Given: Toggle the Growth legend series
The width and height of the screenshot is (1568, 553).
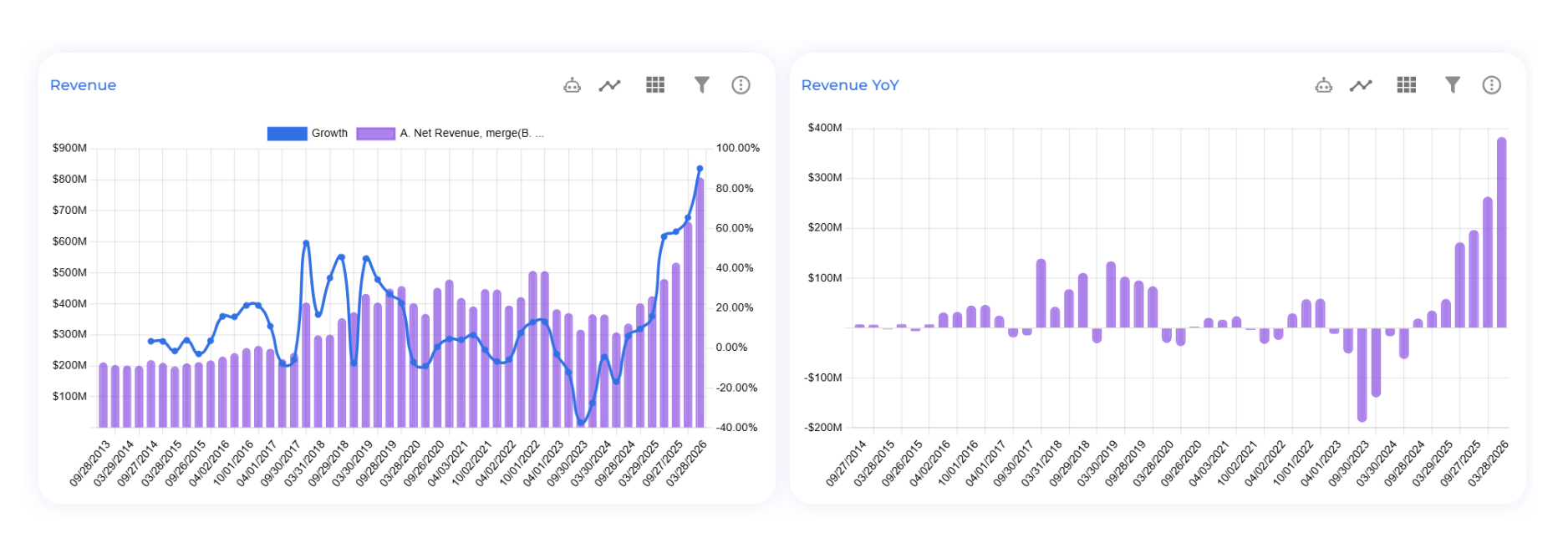Looking at the screenshot, I should (x=308, y=134).
